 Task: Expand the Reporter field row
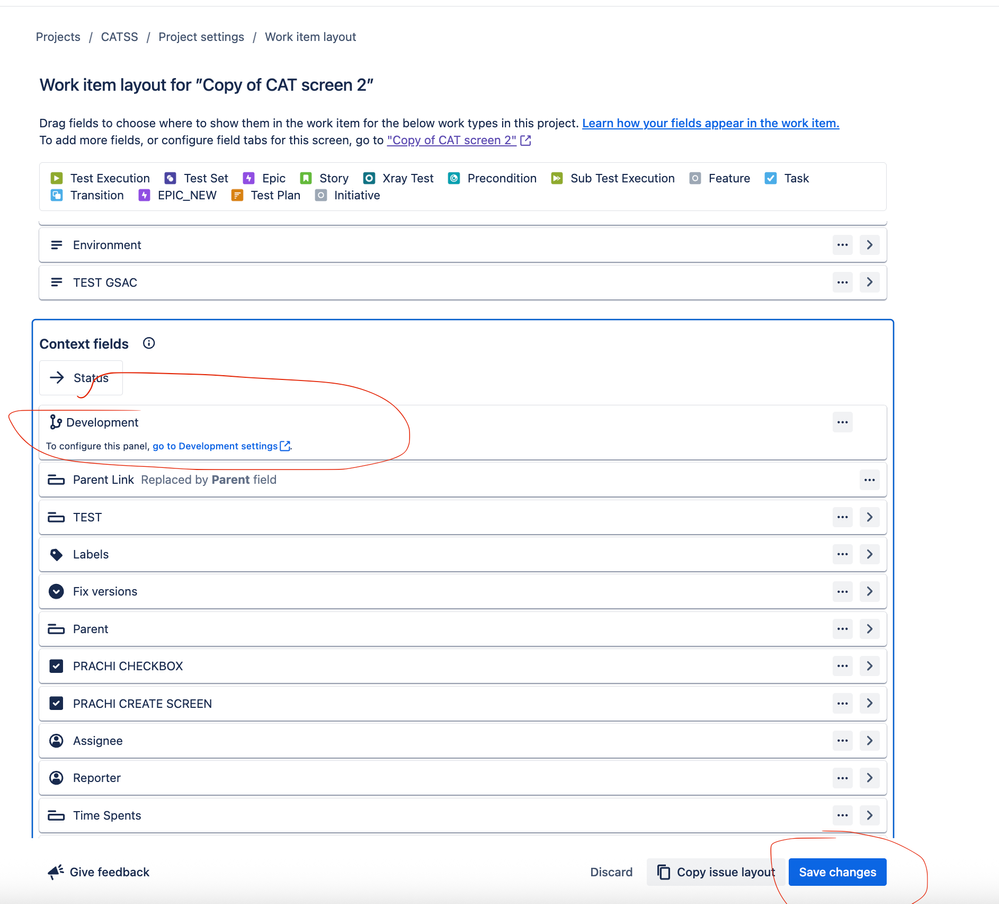[x=869, y=778]
